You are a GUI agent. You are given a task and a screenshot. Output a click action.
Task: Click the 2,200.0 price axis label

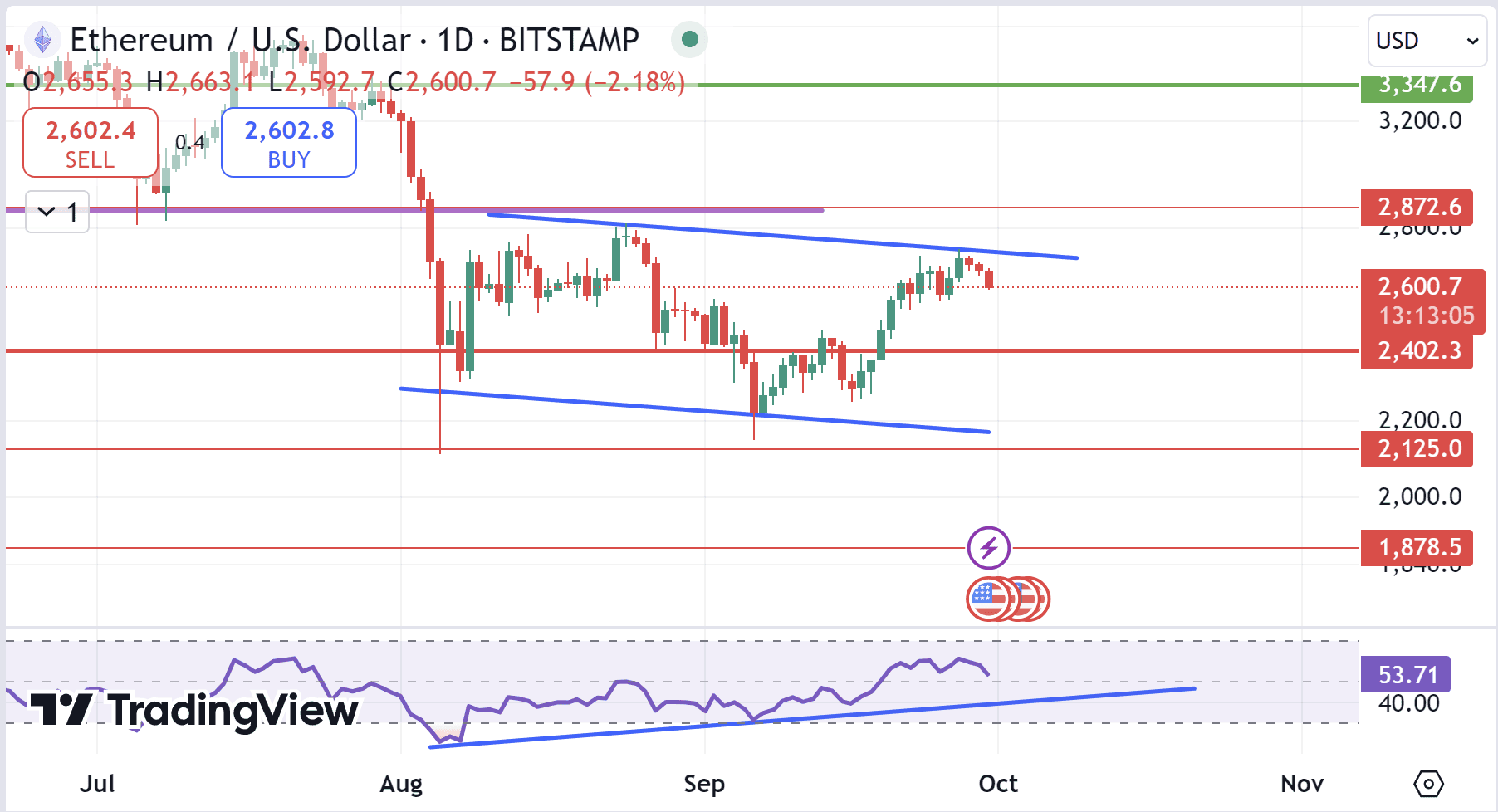tap(1420, 420)
